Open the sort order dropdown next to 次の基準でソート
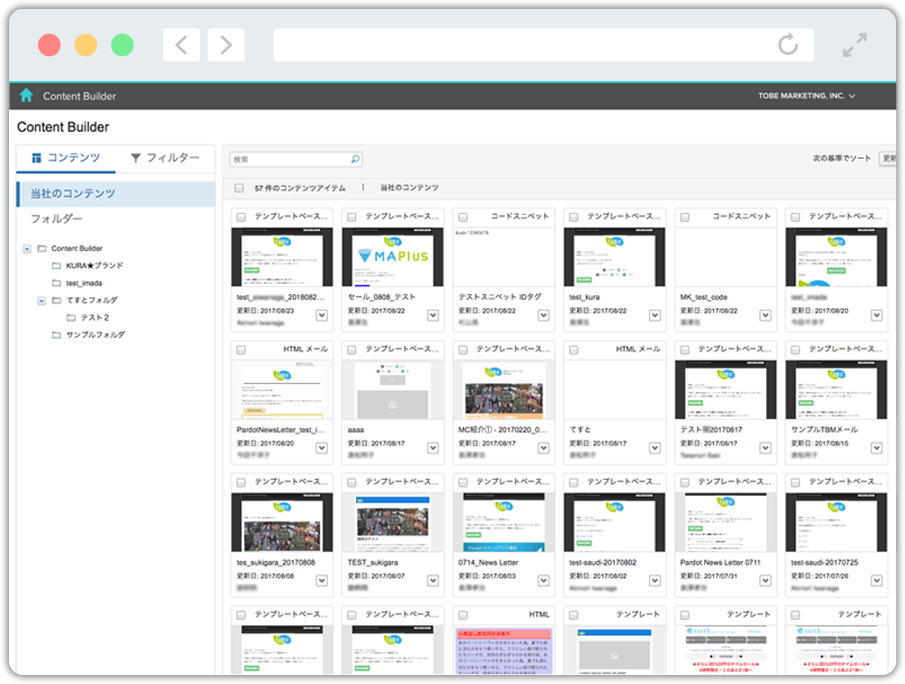 [x=888, y=158]
